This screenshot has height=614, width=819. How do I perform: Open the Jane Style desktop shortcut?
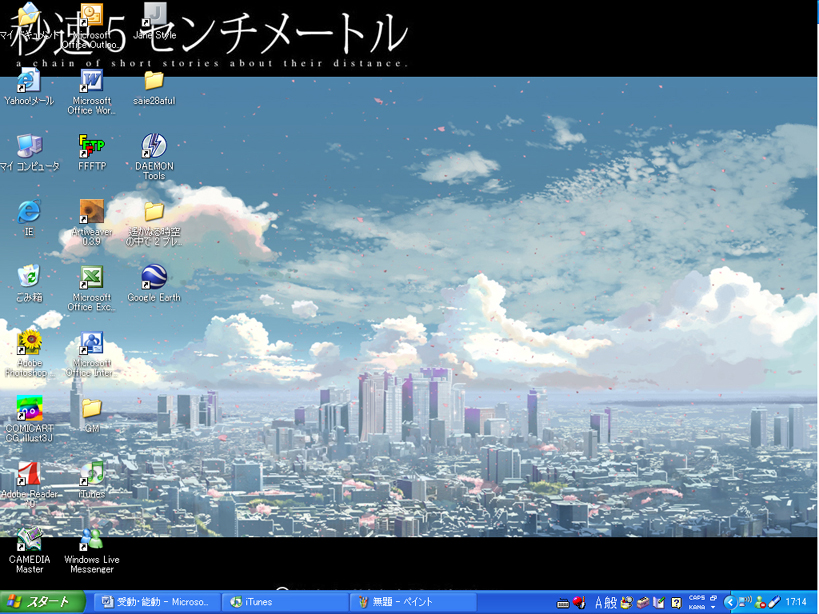pyautogui.click(x=155, y=21)
